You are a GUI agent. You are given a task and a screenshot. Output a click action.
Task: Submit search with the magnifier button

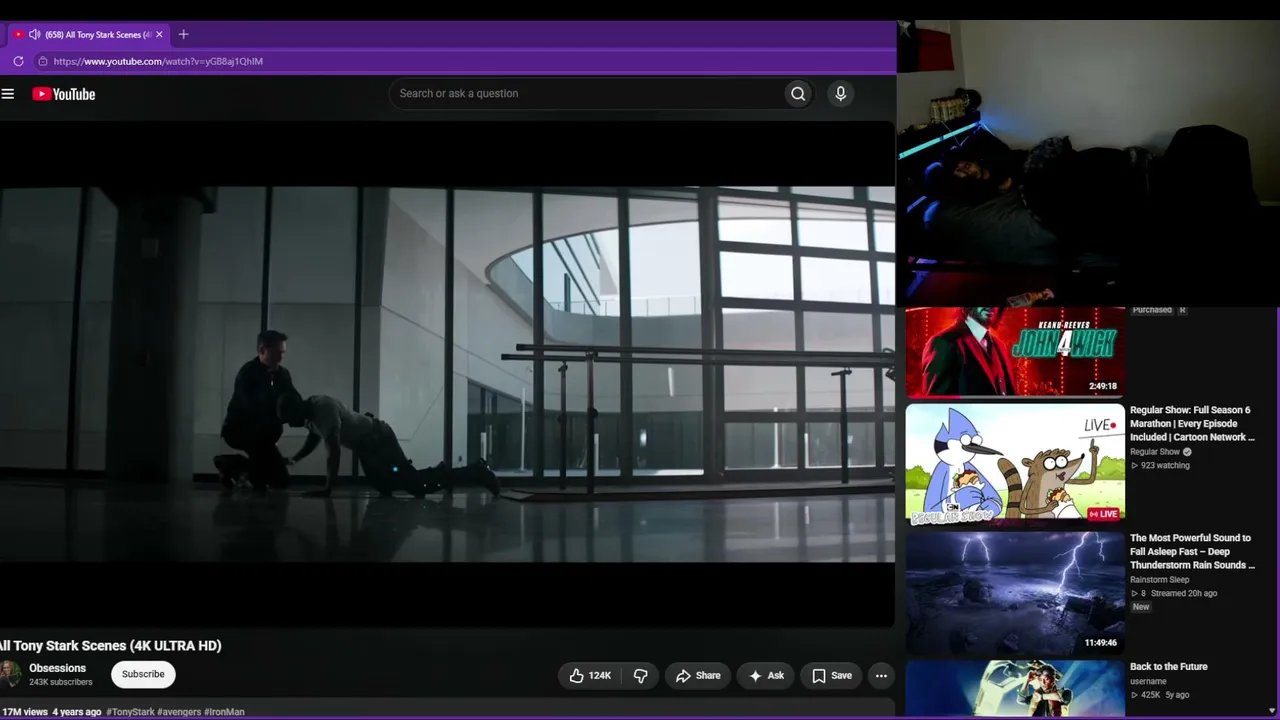click(x=798, y=94)
